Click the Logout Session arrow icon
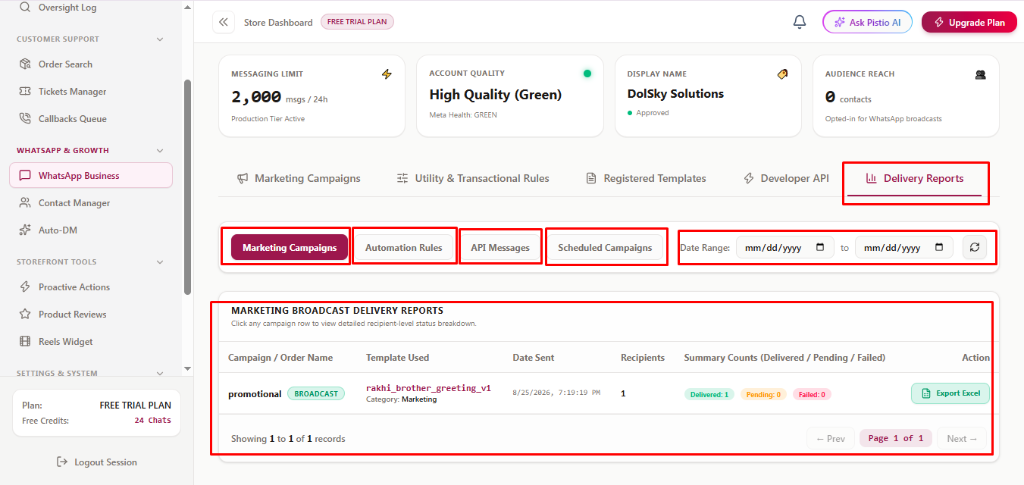The height and width of the screenshot is (485, 1024). tap(62, 462)
